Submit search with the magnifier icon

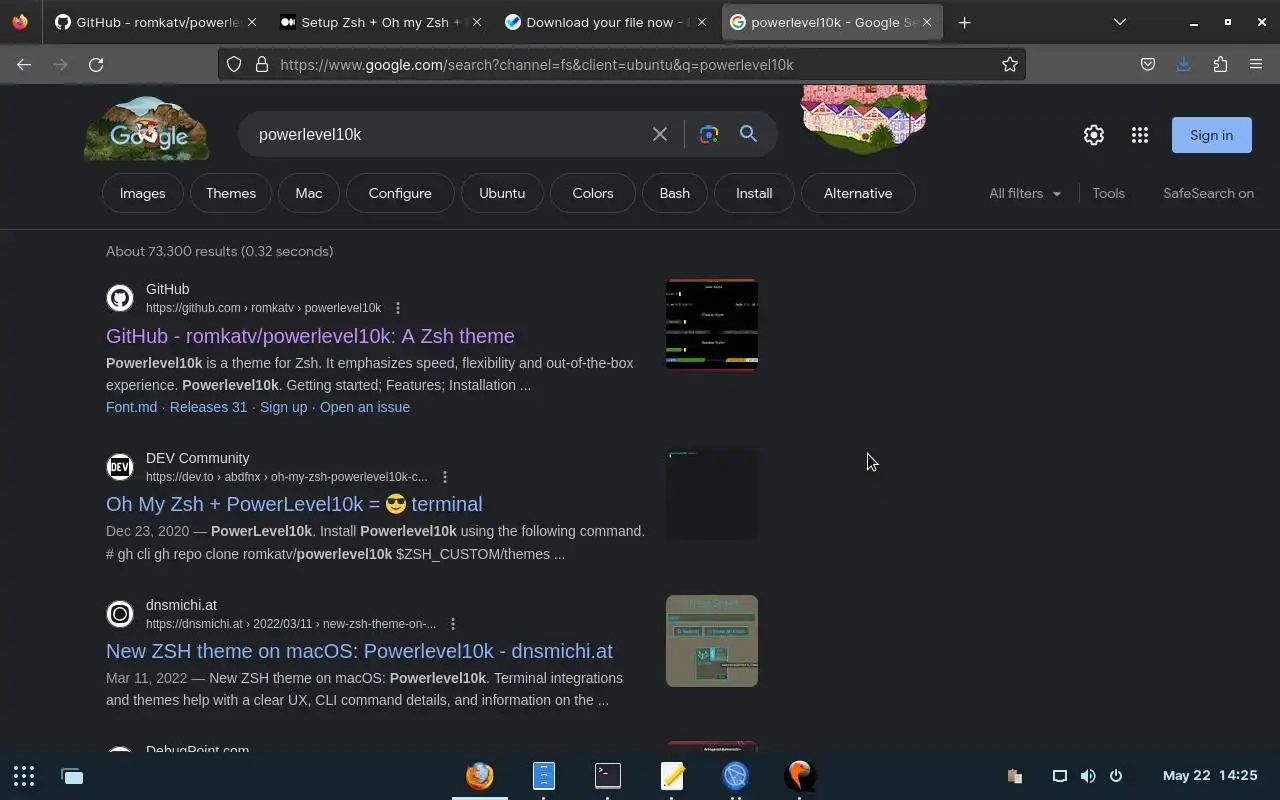coord(748,134)
